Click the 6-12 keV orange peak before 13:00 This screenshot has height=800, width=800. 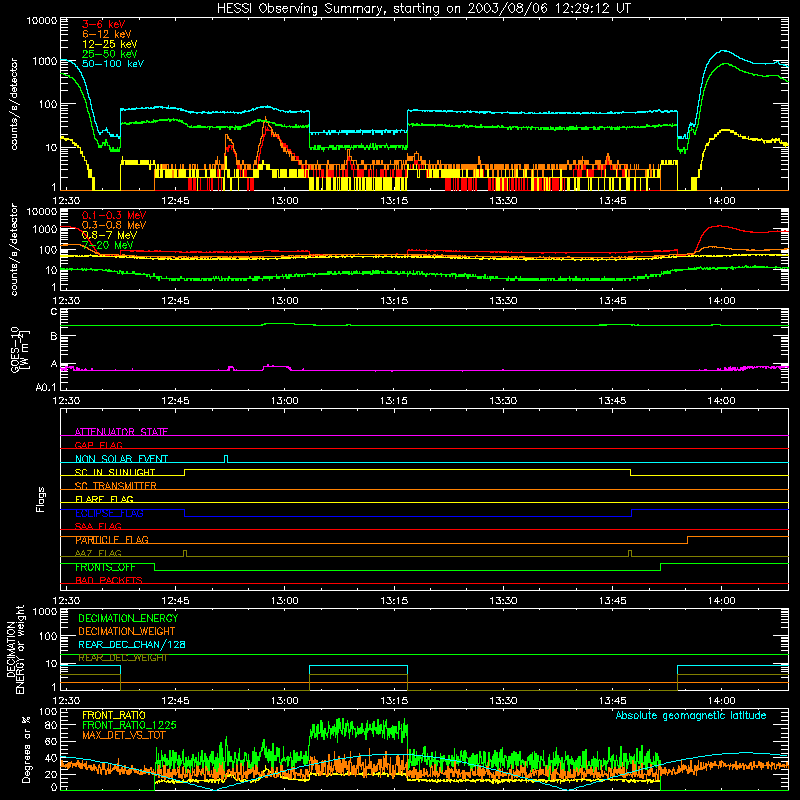click(265, 120)
